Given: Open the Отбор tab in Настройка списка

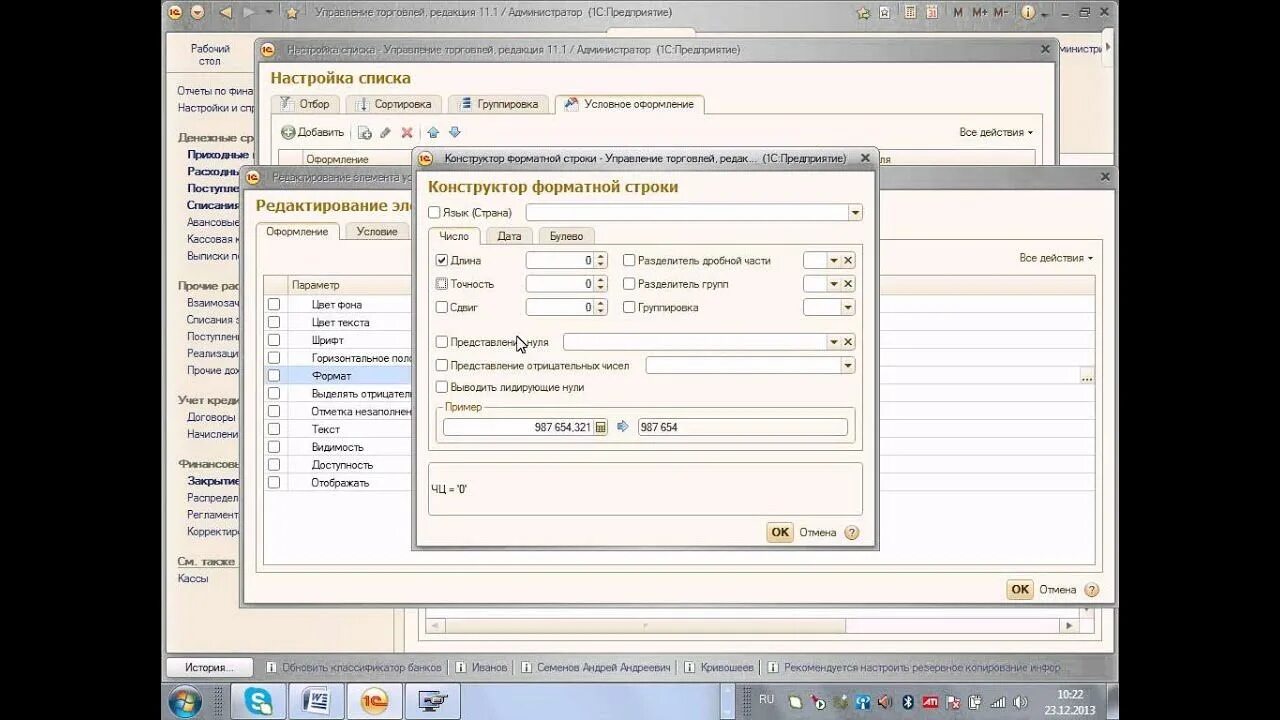Looking at the screenshot, I should click(x=305, y=104).
